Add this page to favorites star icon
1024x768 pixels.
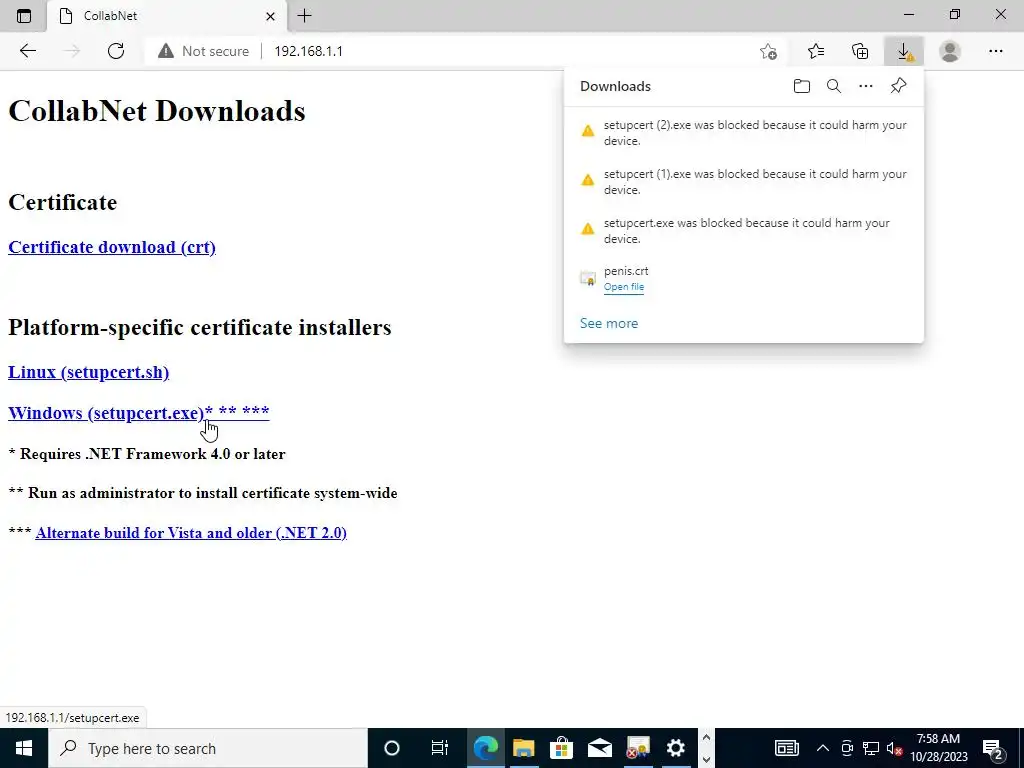click(x=769, y=51)
